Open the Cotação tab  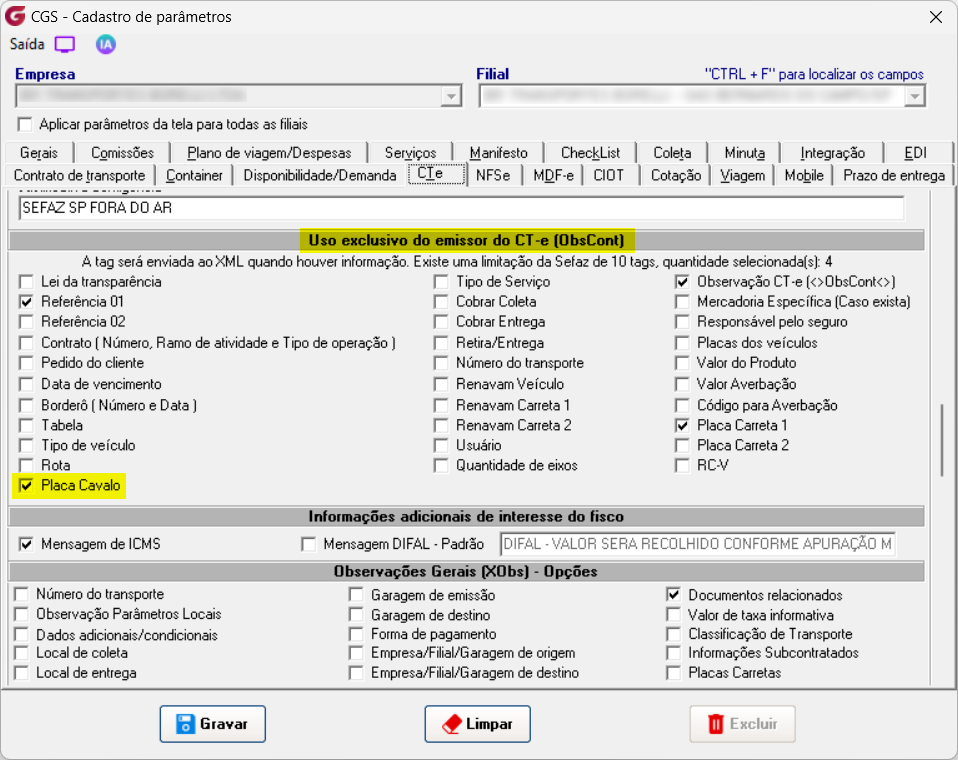[676, 175]
